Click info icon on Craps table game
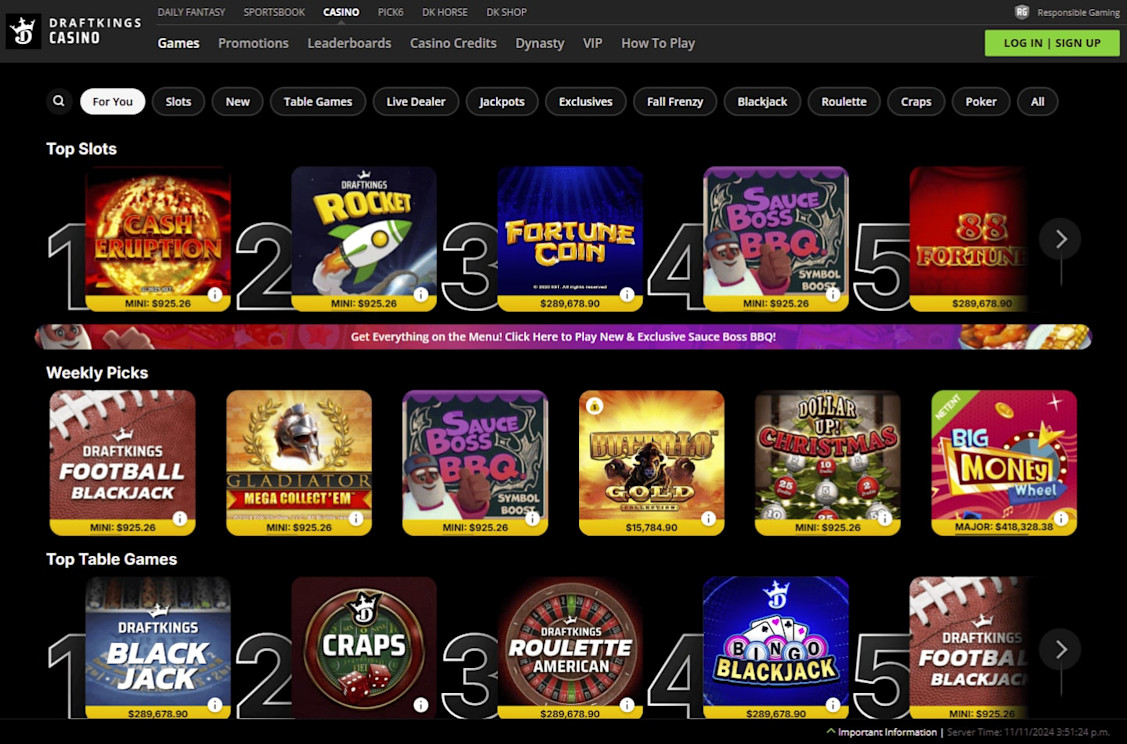Screen dimensions: 1127x744 pos(421,704)
